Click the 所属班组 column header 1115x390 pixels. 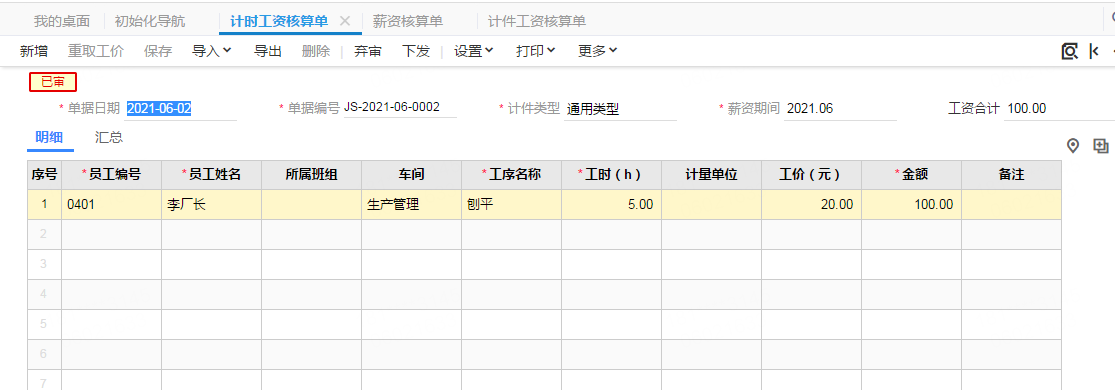coord(311,174)
